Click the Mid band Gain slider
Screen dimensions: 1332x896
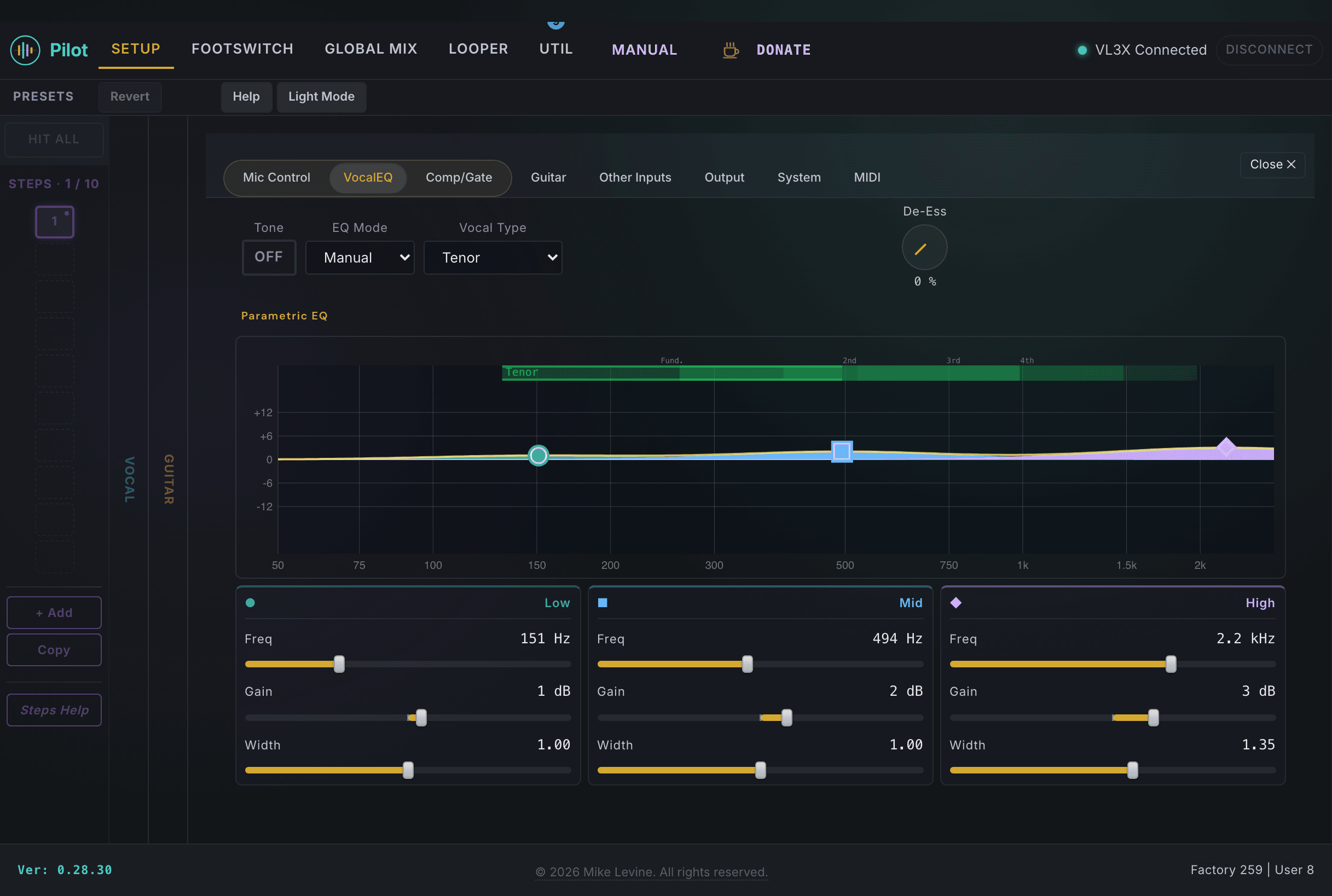coord(760,717)
